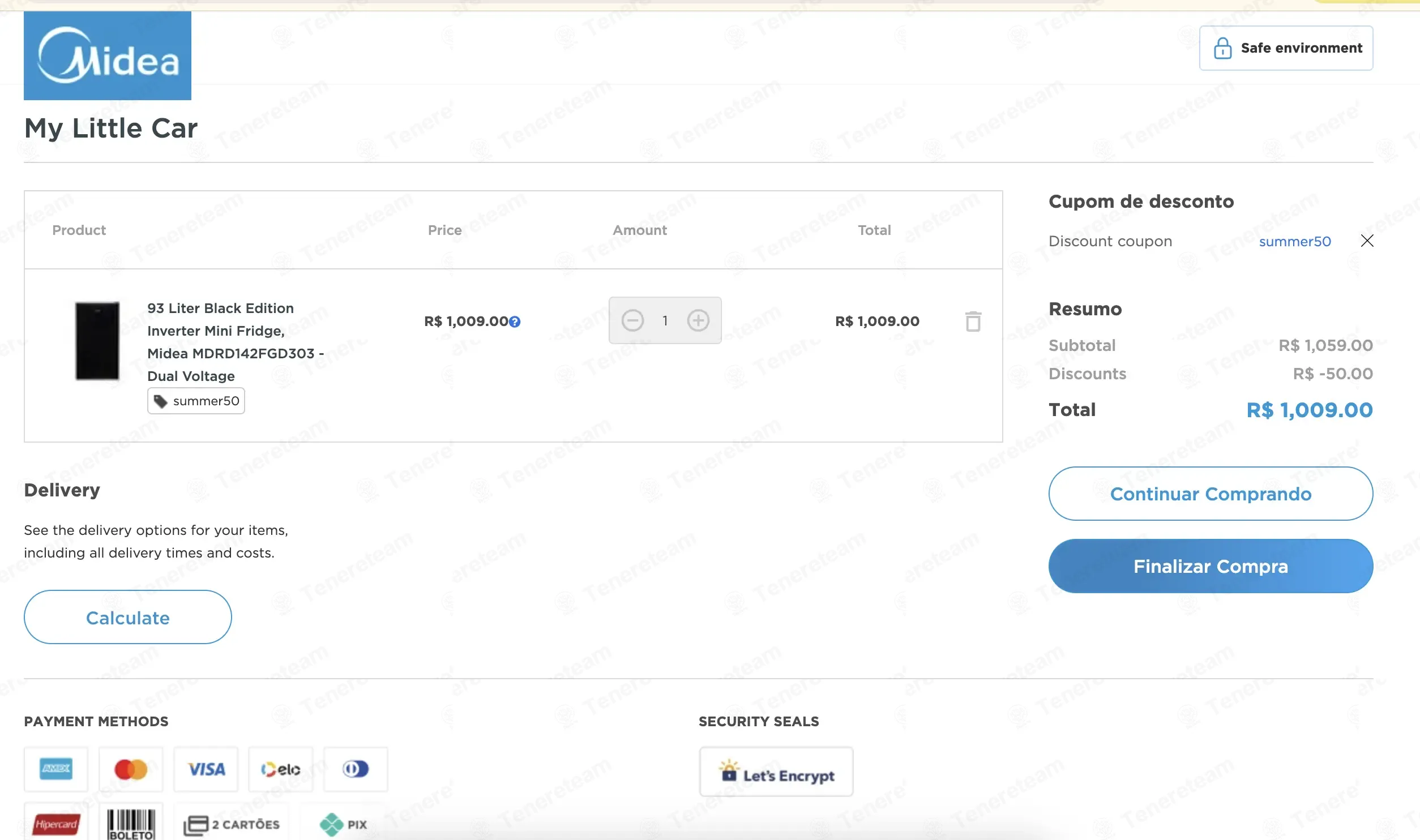This screenshot has width=1420, height=840.
Task: Open the 93 Liter Black Edition product link
Action: pyautogui.click(x=236, y=342)
